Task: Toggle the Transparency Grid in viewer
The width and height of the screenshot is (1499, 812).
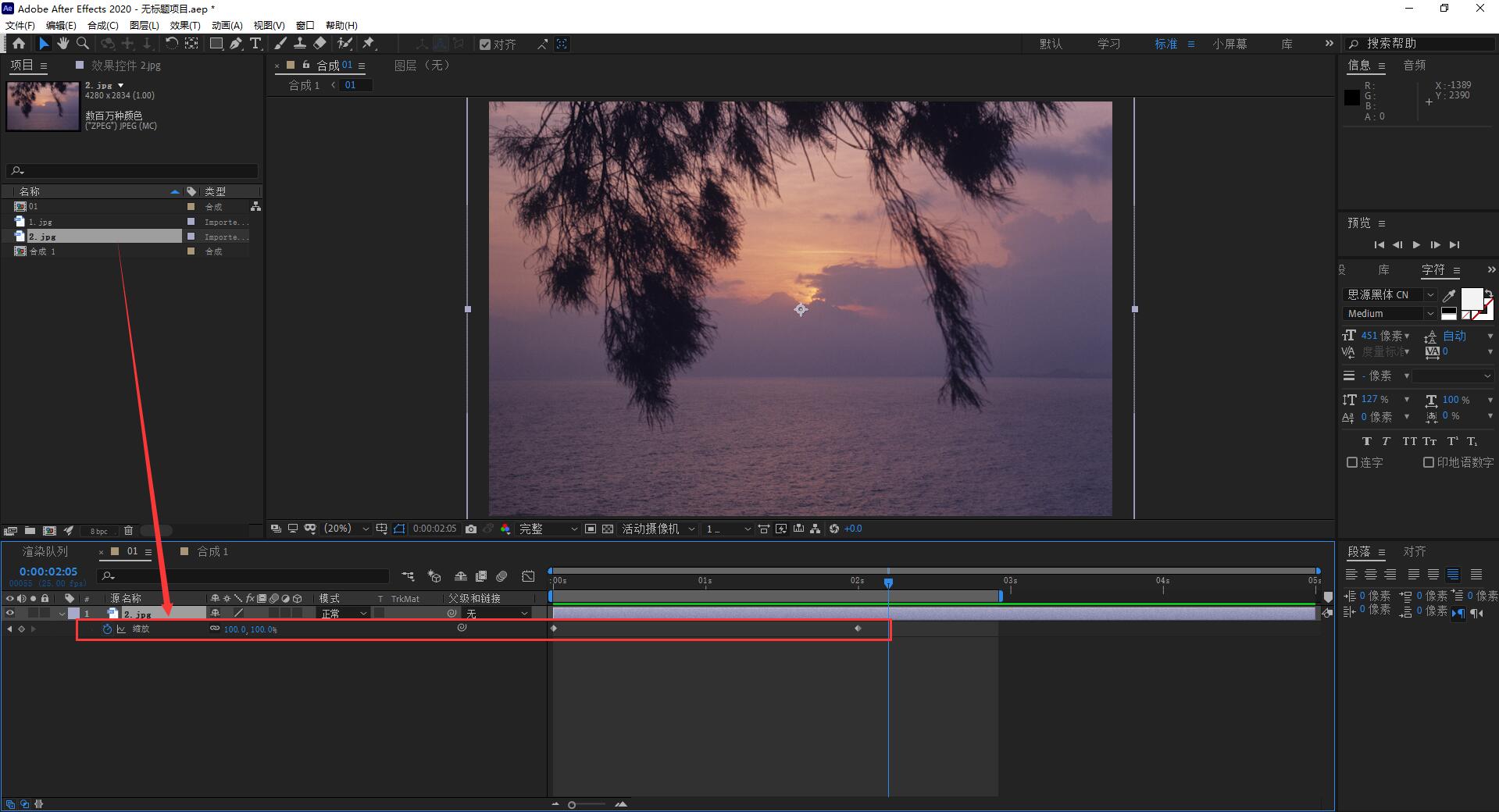Action: (608, 529)
